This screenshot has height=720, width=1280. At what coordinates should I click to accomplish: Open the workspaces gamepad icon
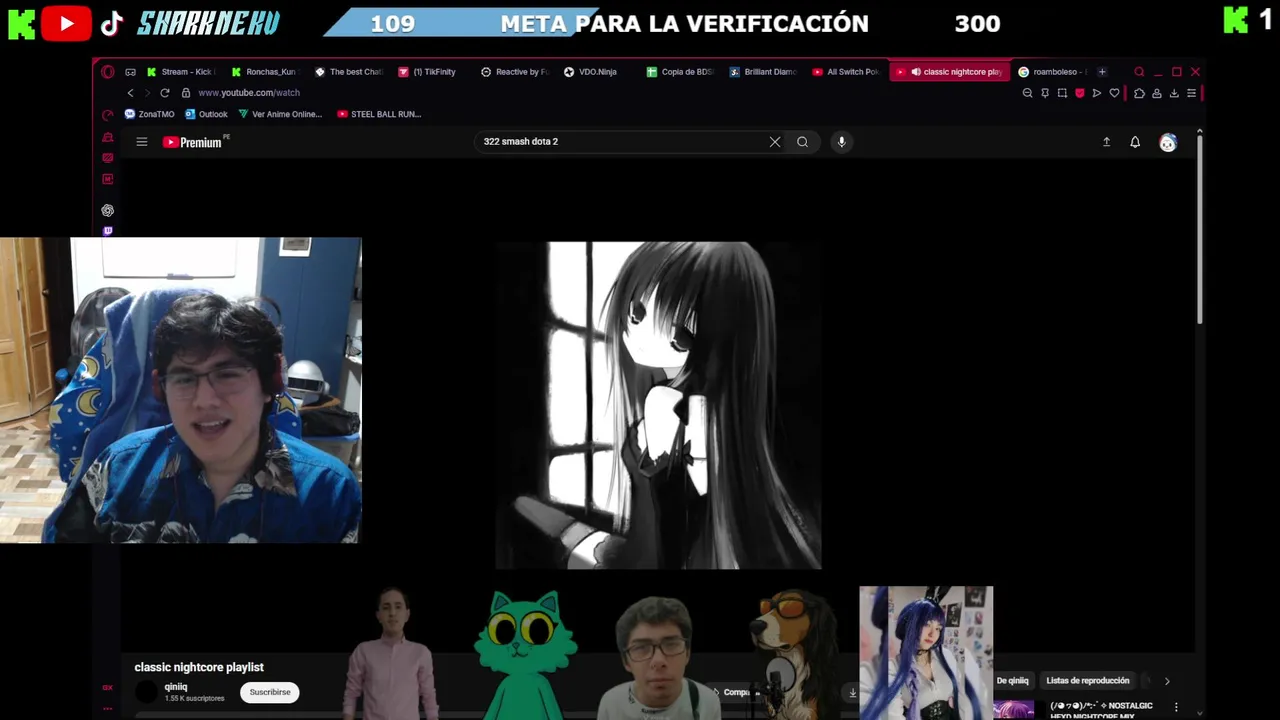(x=130, y=72)
